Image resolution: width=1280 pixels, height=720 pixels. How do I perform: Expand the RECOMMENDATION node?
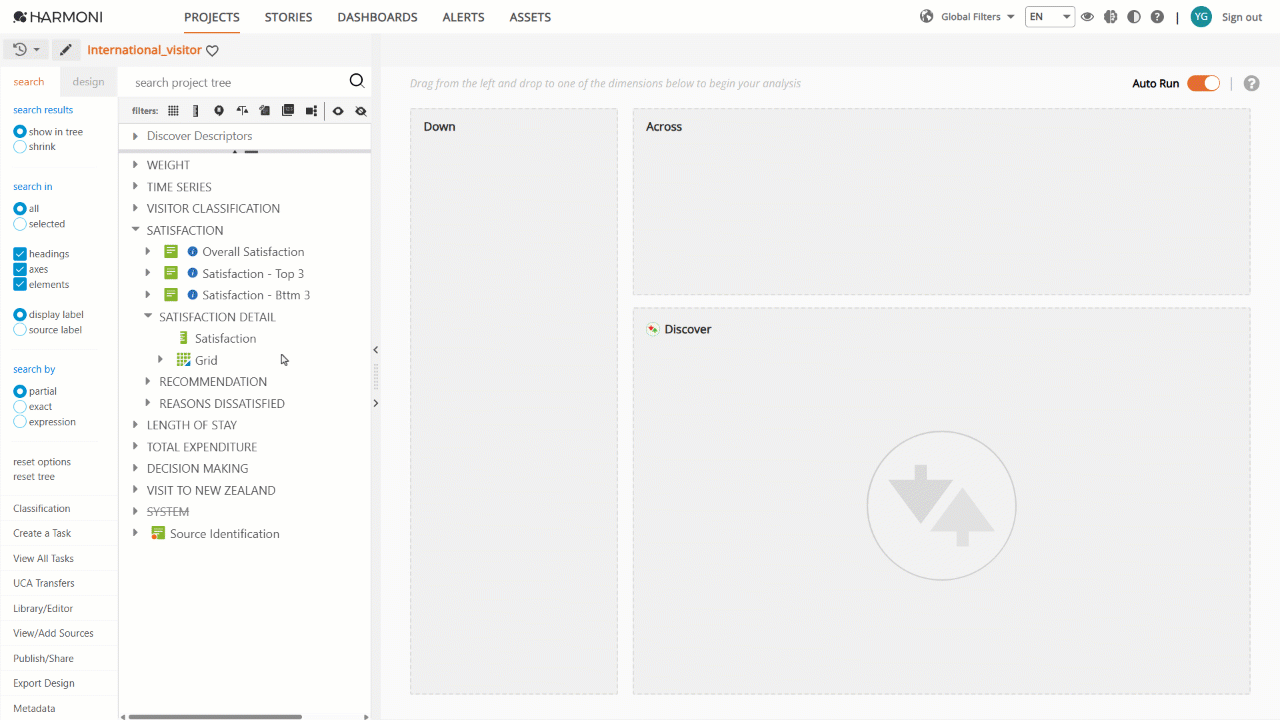(148, 382)
